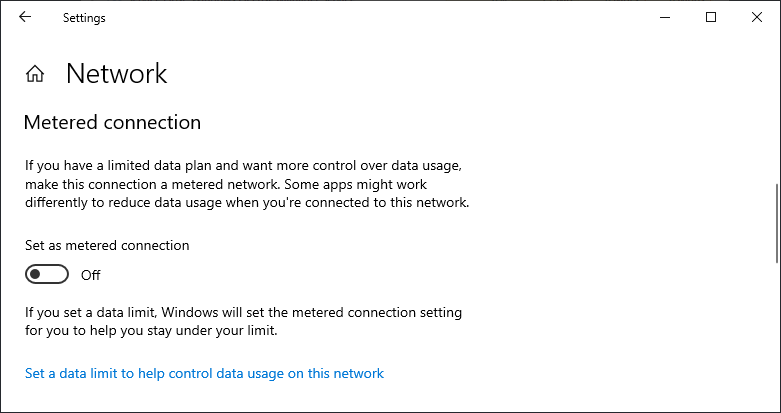Click the "Off" label beside the toggle
The width and height of the screenshot is (781, 413).
point(91,275)
